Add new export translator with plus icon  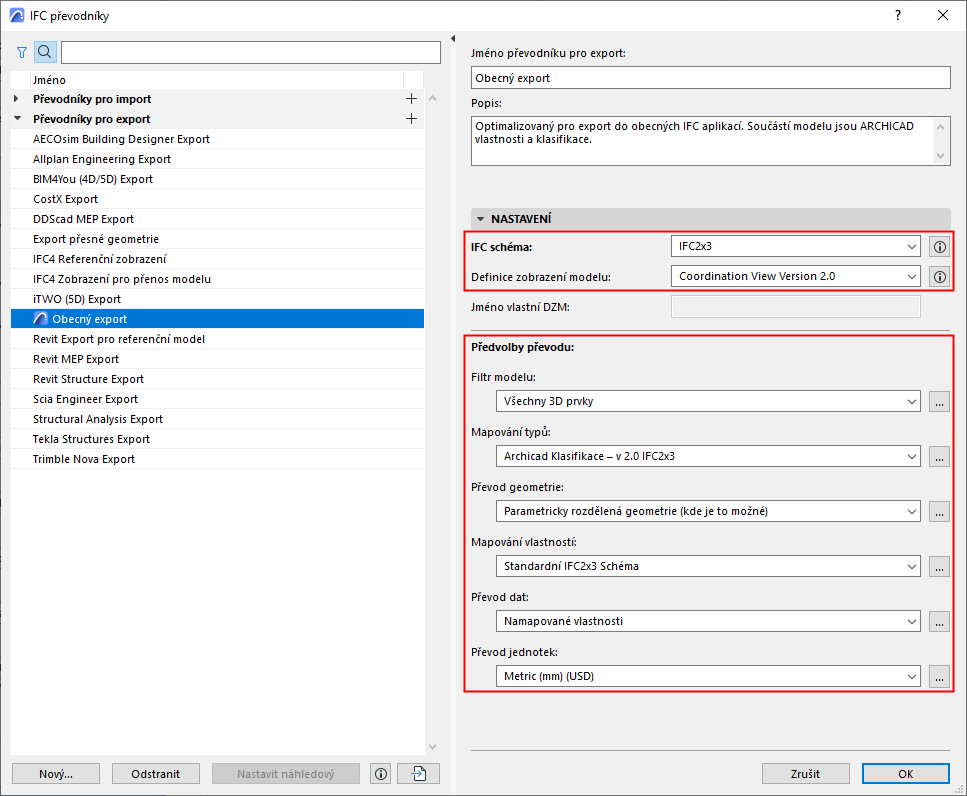pos(411,118)
